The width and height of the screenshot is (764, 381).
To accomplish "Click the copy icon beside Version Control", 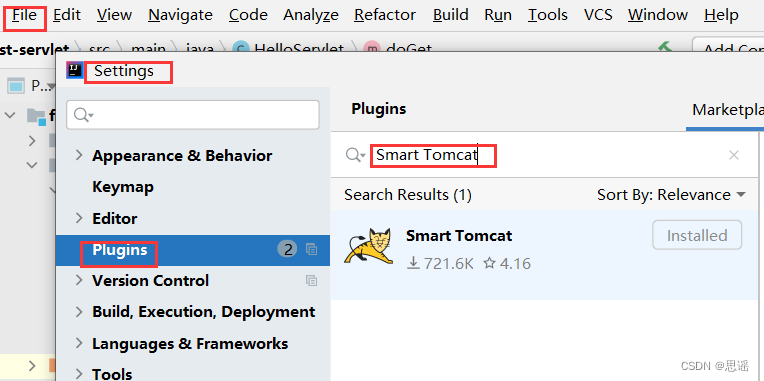I will (311, 281).
